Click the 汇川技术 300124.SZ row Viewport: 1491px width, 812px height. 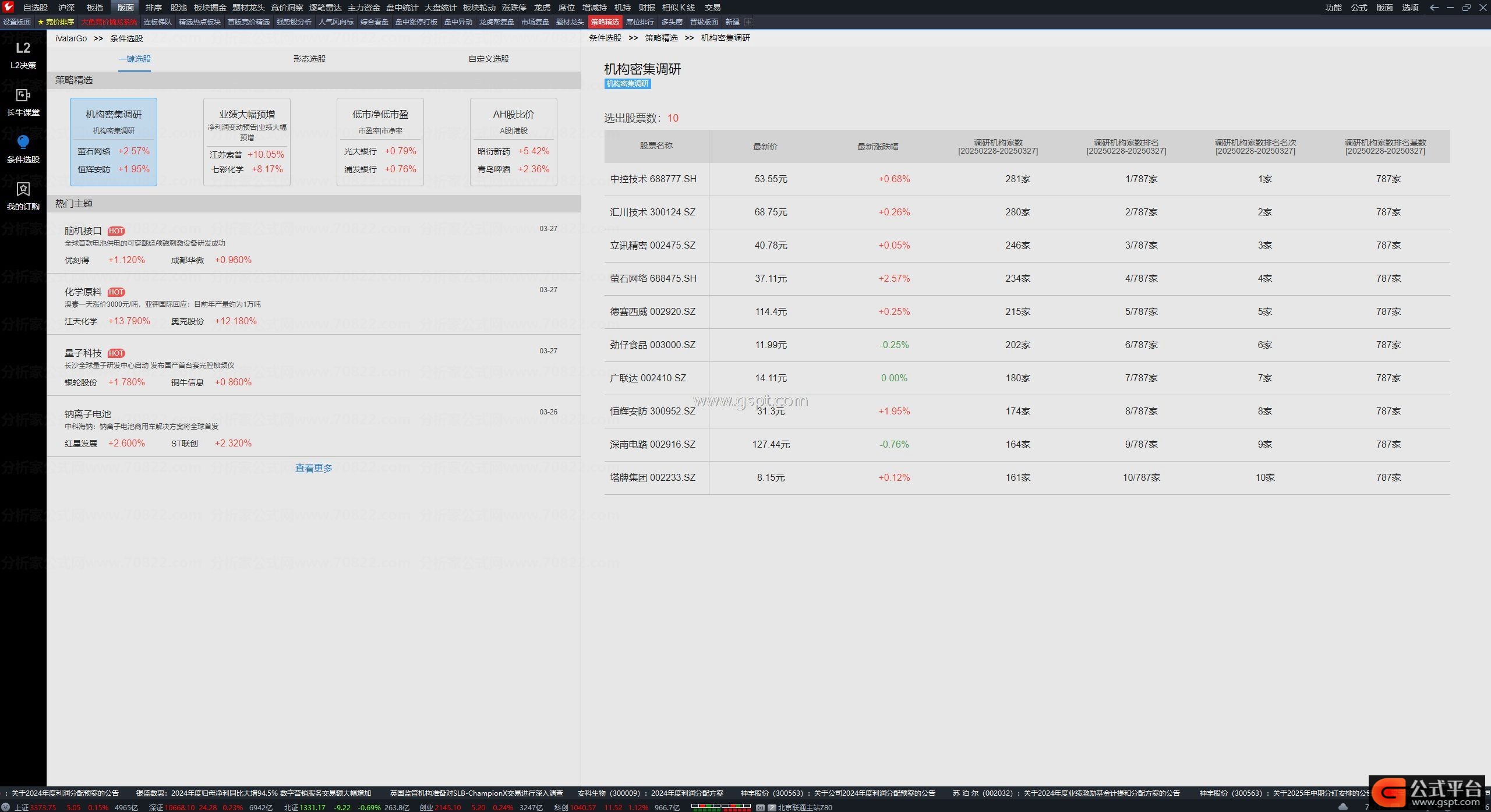pos(1027,212)
